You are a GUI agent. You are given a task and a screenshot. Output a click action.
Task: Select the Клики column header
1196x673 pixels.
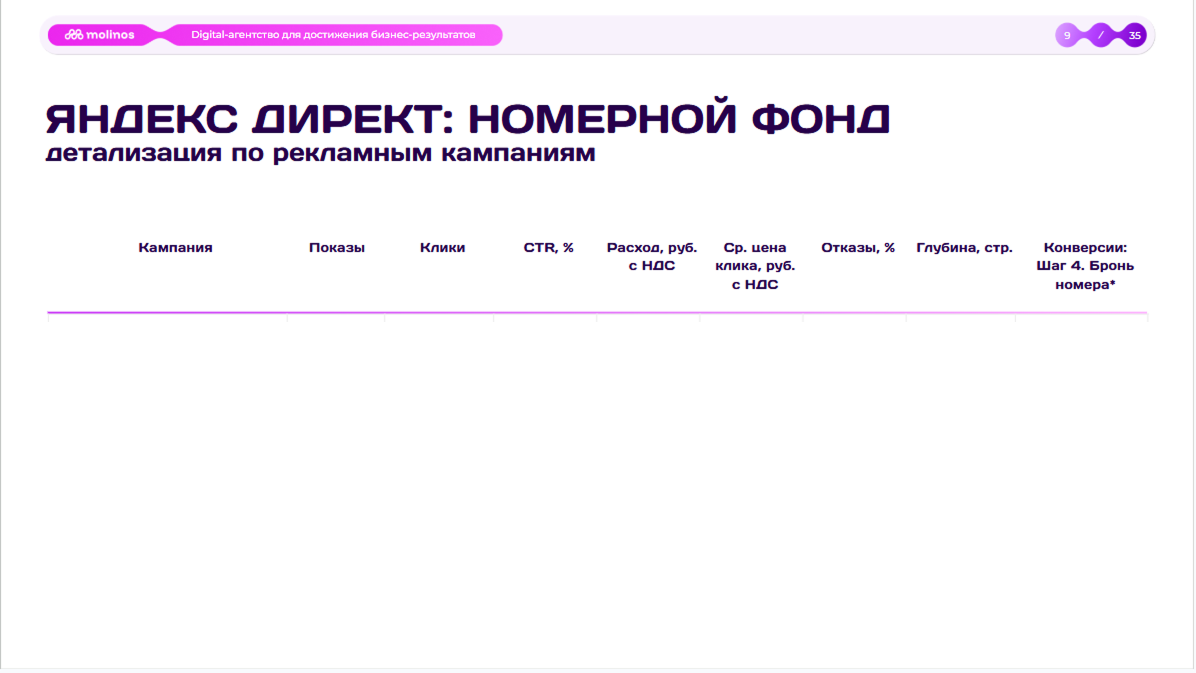tap(442, 247)
